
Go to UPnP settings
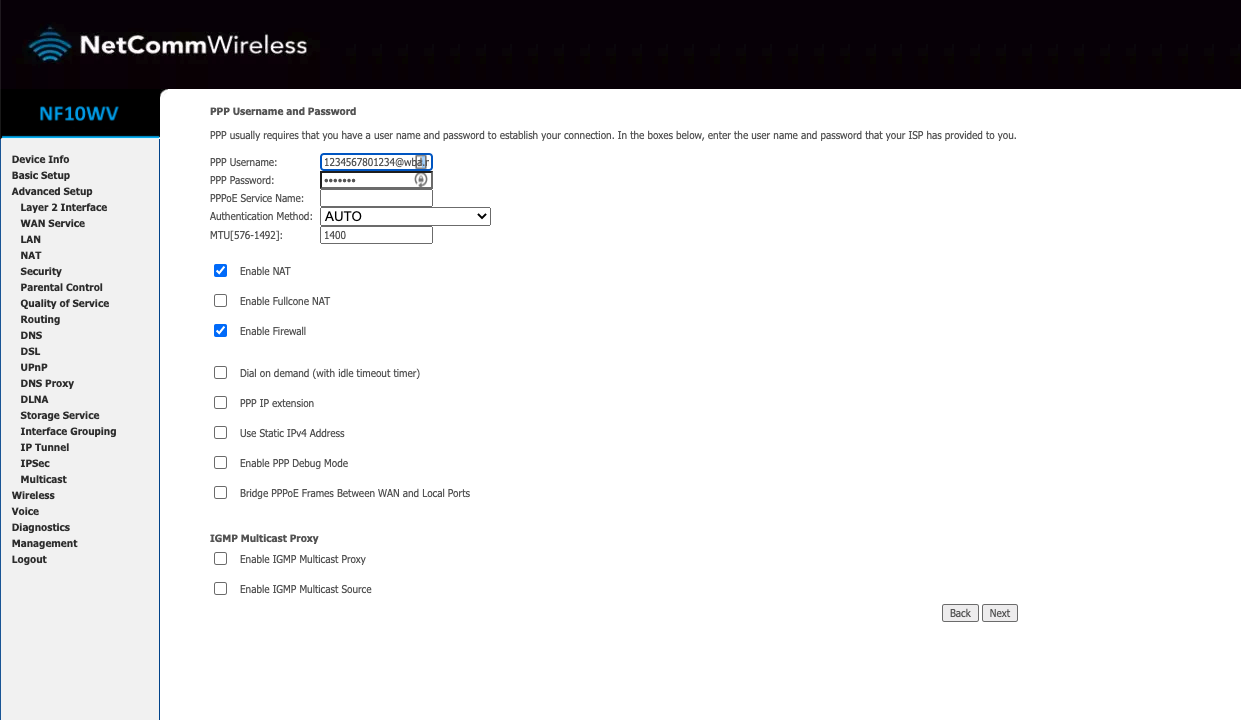point(34,368)
